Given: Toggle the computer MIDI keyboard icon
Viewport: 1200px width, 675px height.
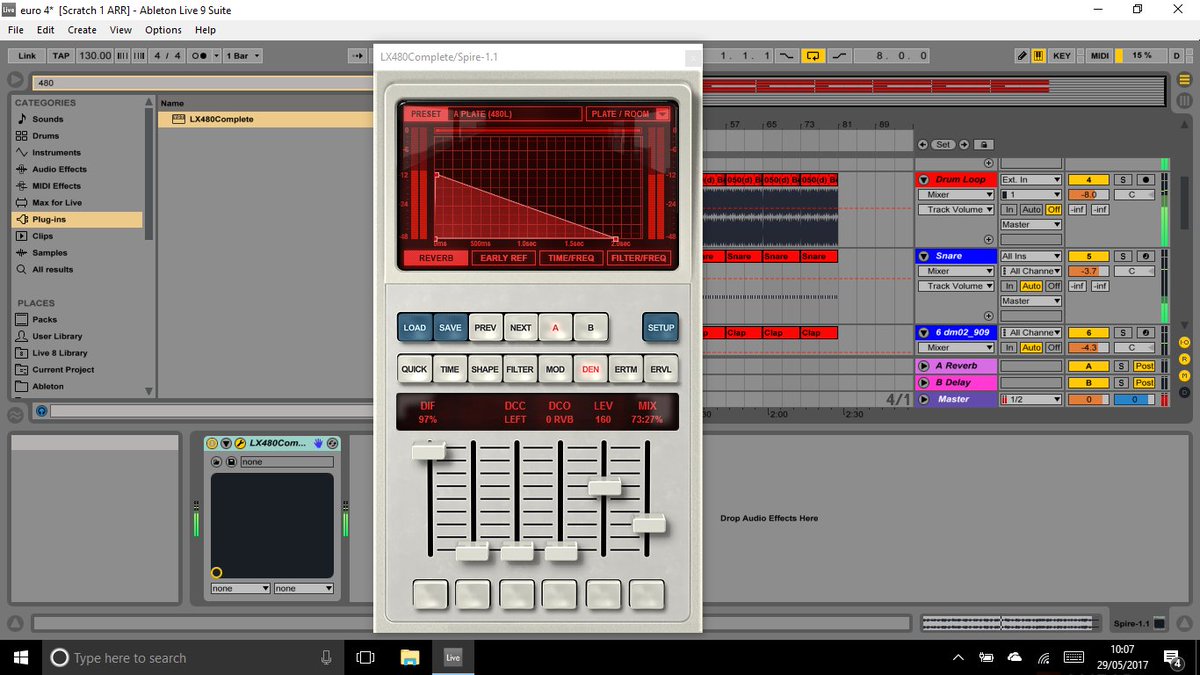Looking at the screenshot, I should click(1039, 56).
